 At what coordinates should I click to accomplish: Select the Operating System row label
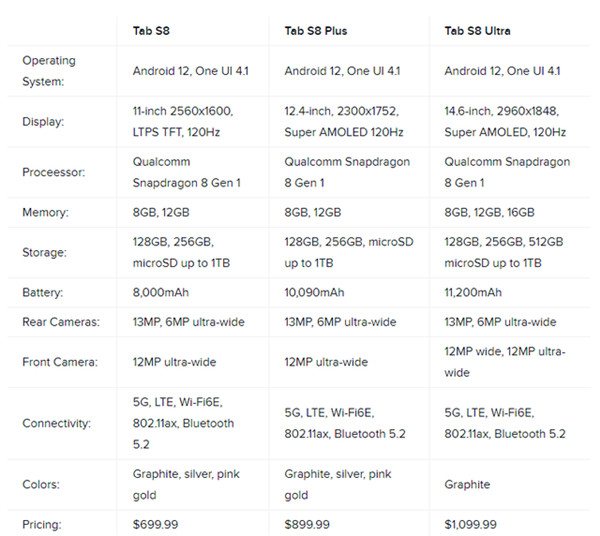(49, 70)
